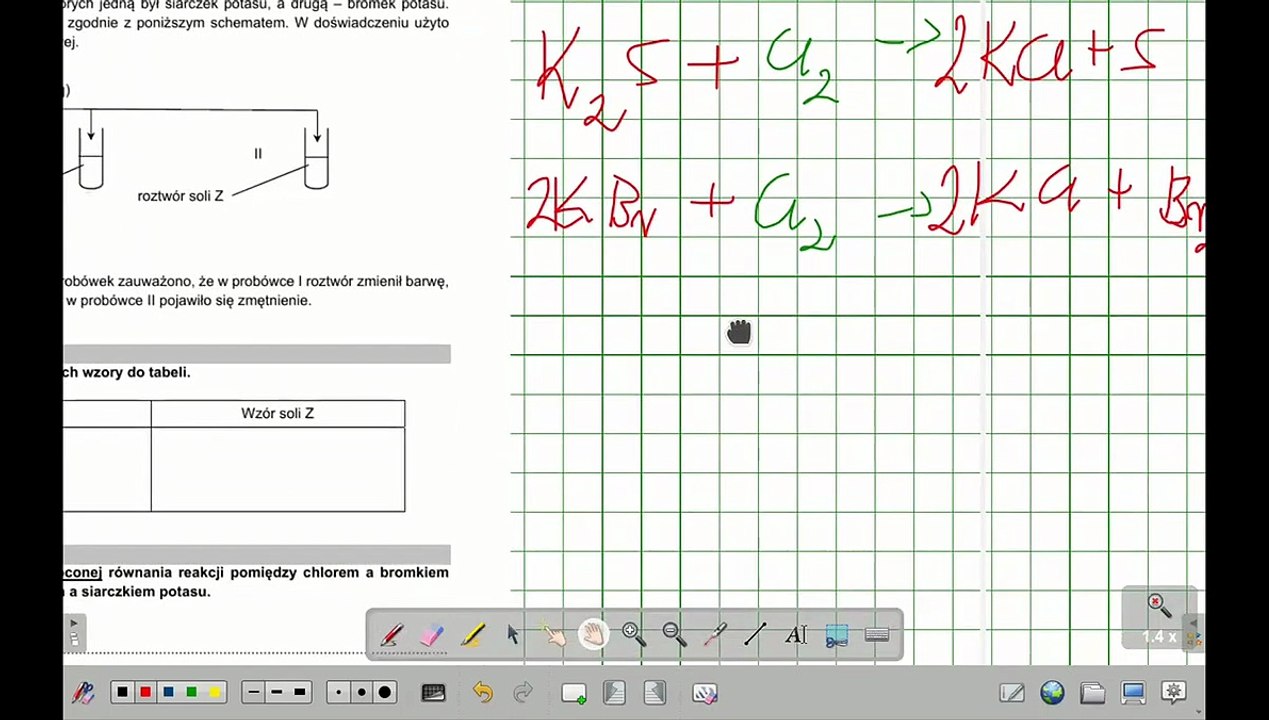Show the virtual keyboard from floating toolbar
Viewport: 1269px width, 720px height.
tap(877, 635)
